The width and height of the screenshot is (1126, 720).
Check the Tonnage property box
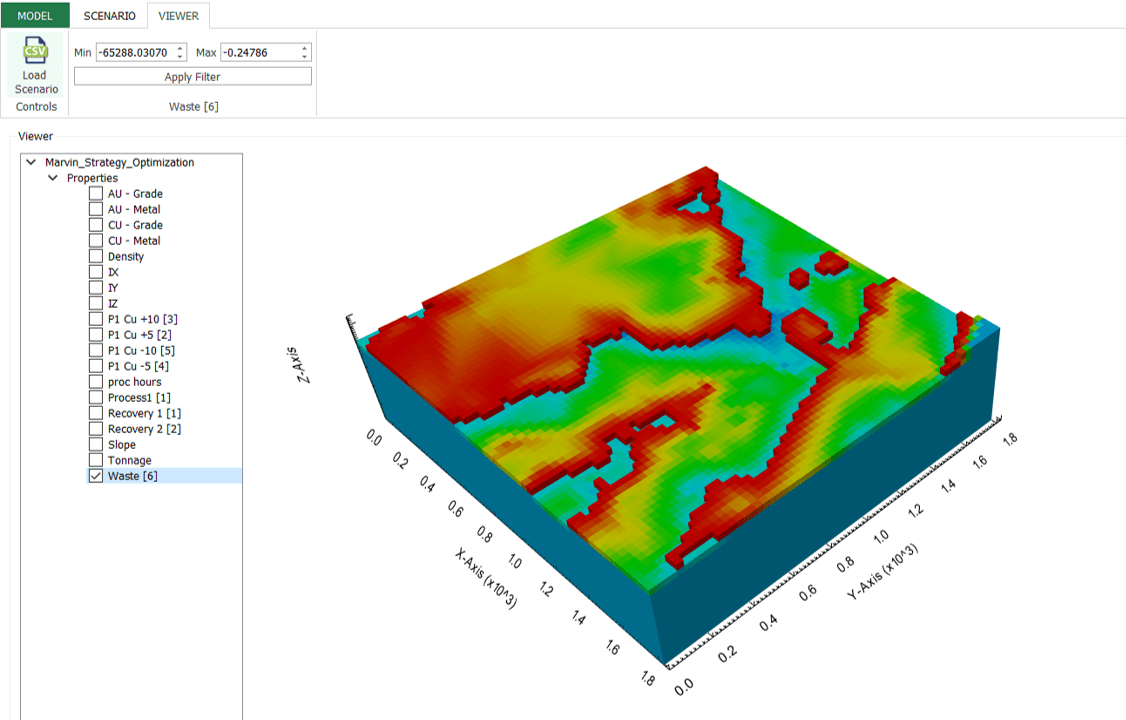tap(96, 460)
